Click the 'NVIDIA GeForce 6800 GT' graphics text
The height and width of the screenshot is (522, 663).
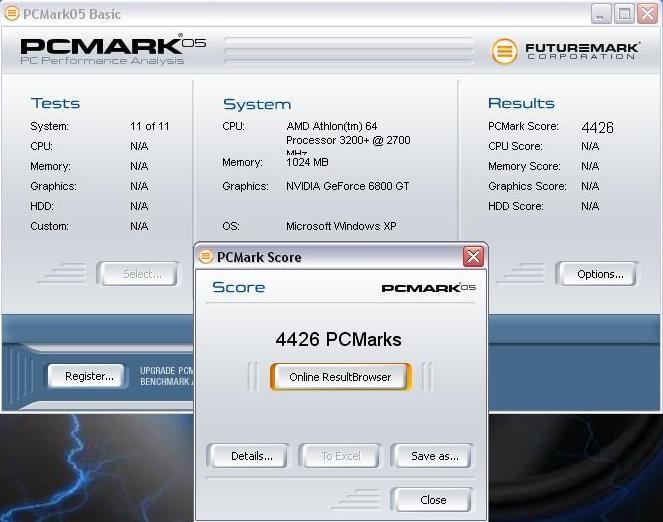click(x=348, y=186)
